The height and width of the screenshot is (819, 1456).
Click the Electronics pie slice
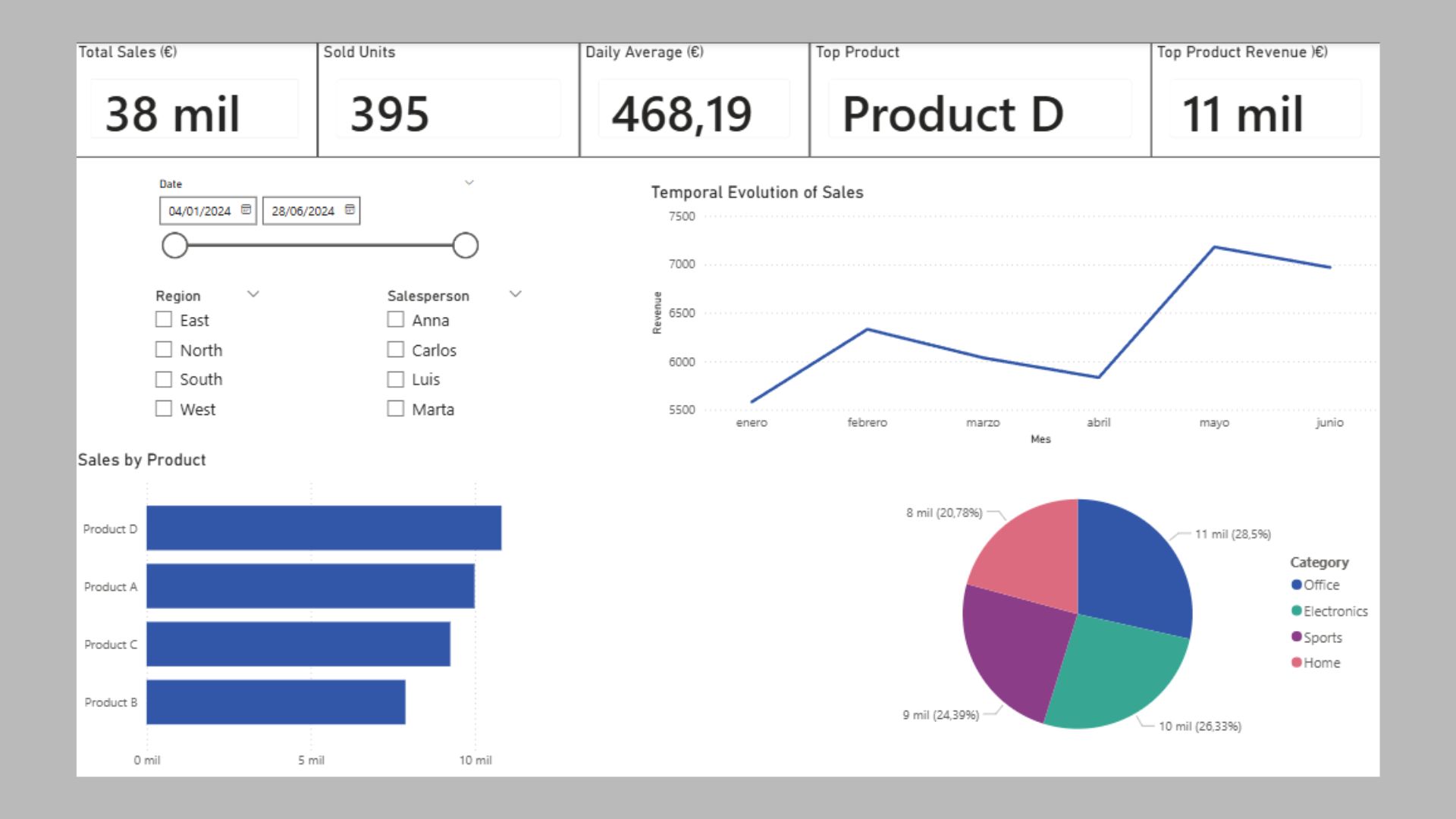(1122, 675)
